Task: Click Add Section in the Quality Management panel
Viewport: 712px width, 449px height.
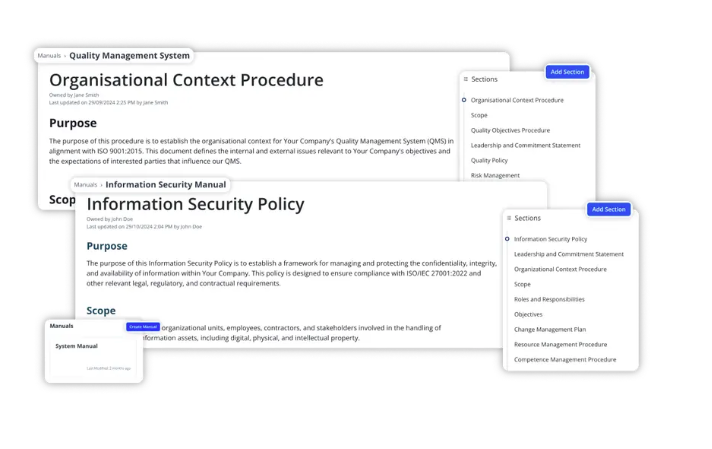Action: click(x=567, y=72)
